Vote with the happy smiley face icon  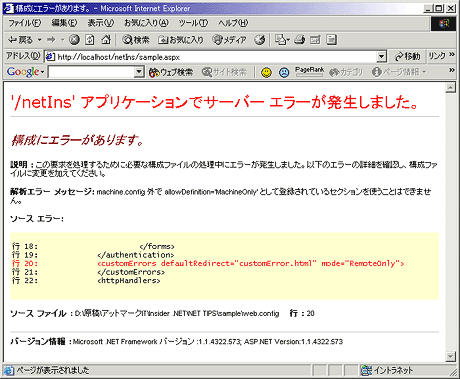tap(266, 72)
